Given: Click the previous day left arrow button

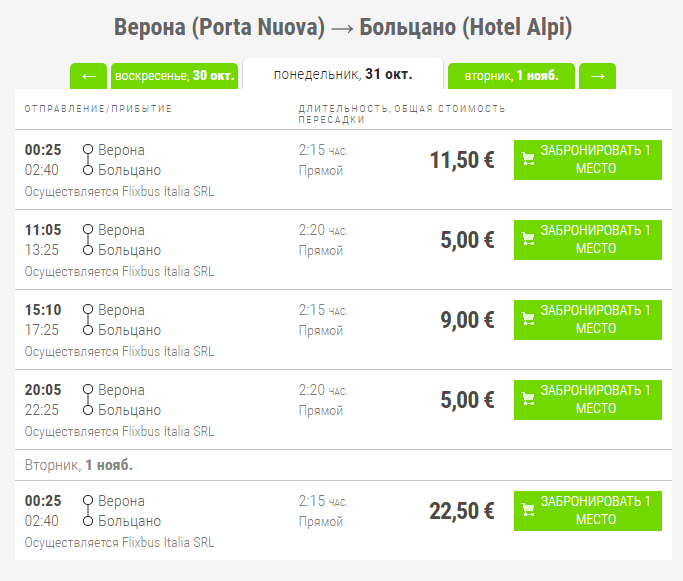Looking at the screenshot, I should pos(88,76).
